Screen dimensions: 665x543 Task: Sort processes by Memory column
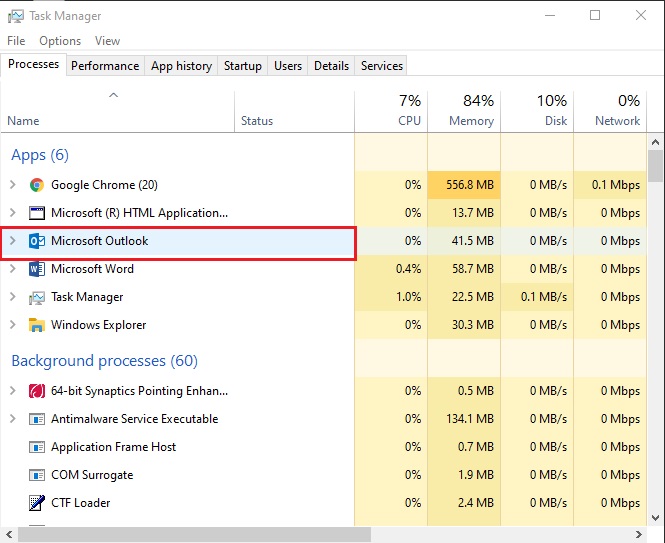[x=464, y=111]
